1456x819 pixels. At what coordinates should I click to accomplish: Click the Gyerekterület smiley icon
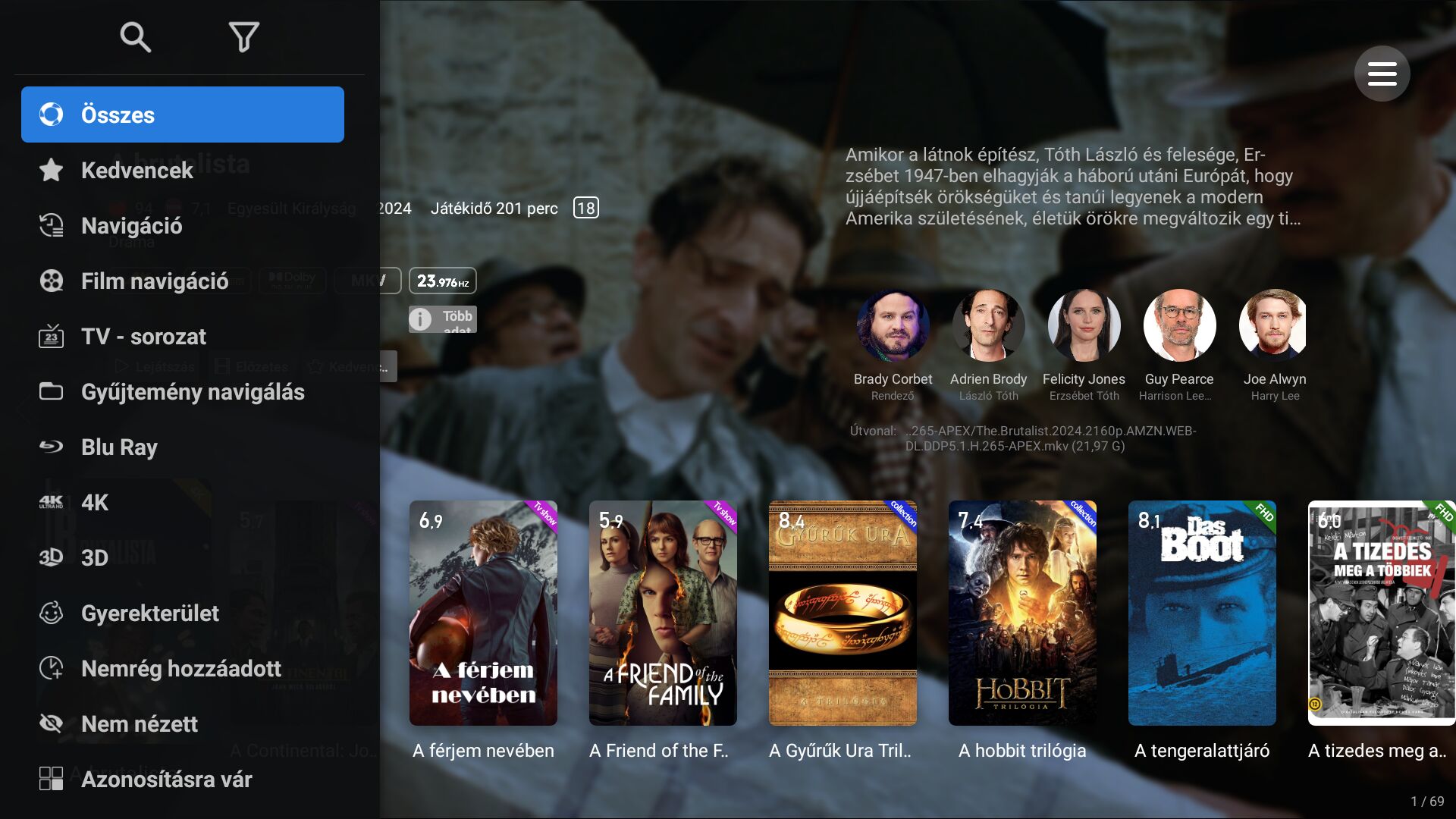[51, 613]
